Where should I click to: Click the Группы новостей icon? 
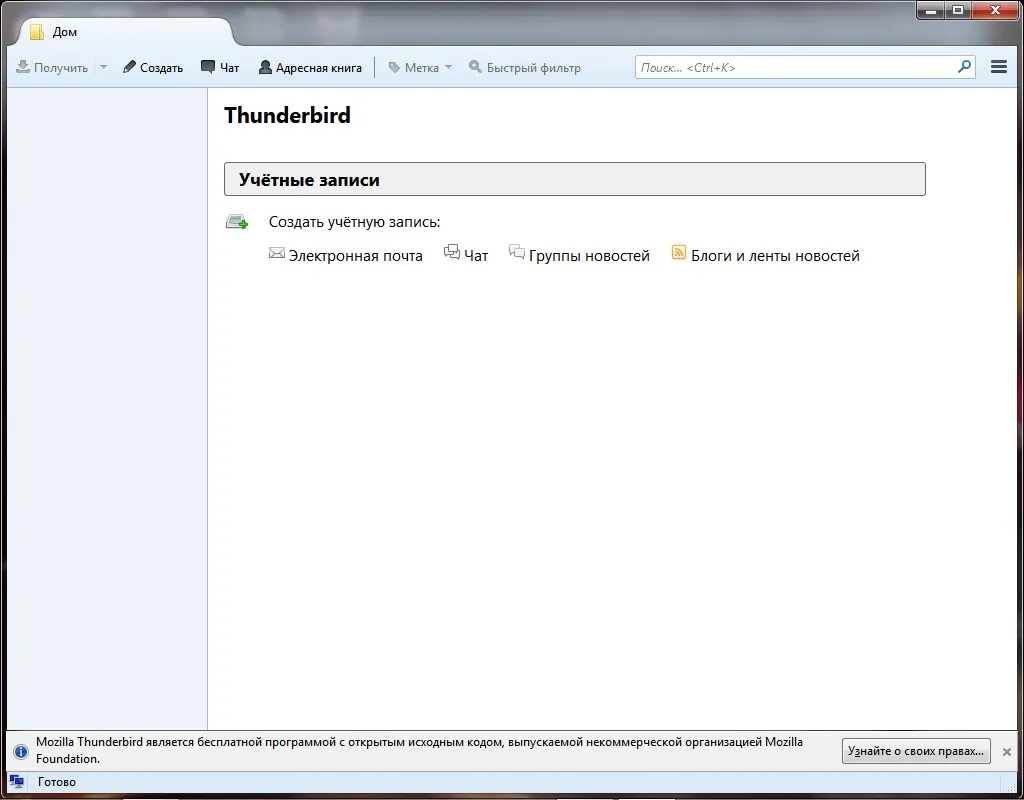(x=517, y=252)
